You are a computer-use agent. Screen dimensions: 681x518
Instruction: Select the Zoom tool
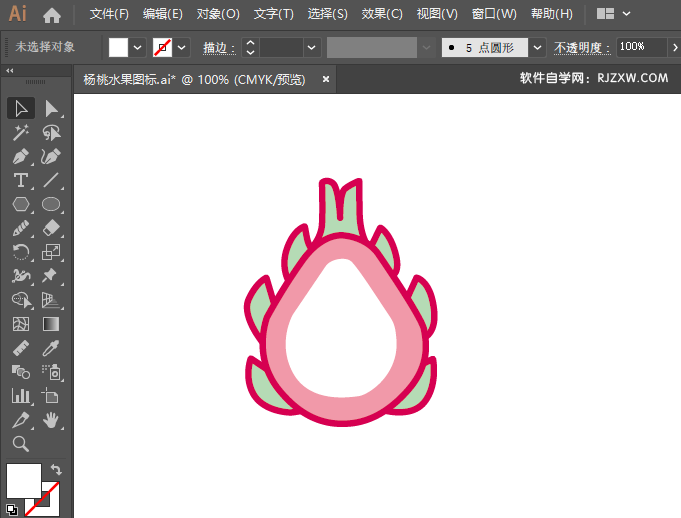pos(21,444)
